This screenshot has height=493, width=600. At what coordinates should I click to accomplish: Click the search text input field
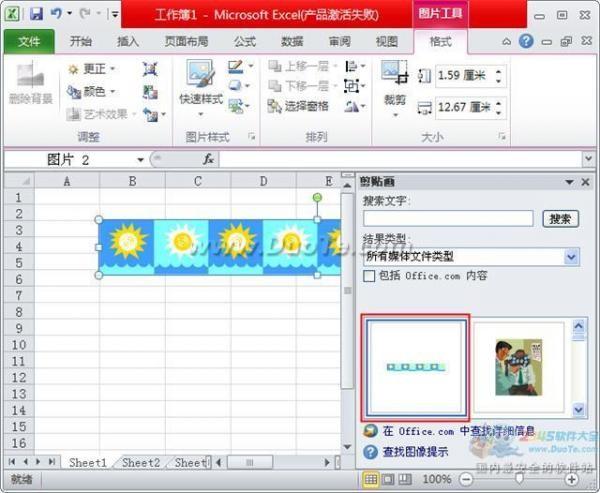point(448,218)
